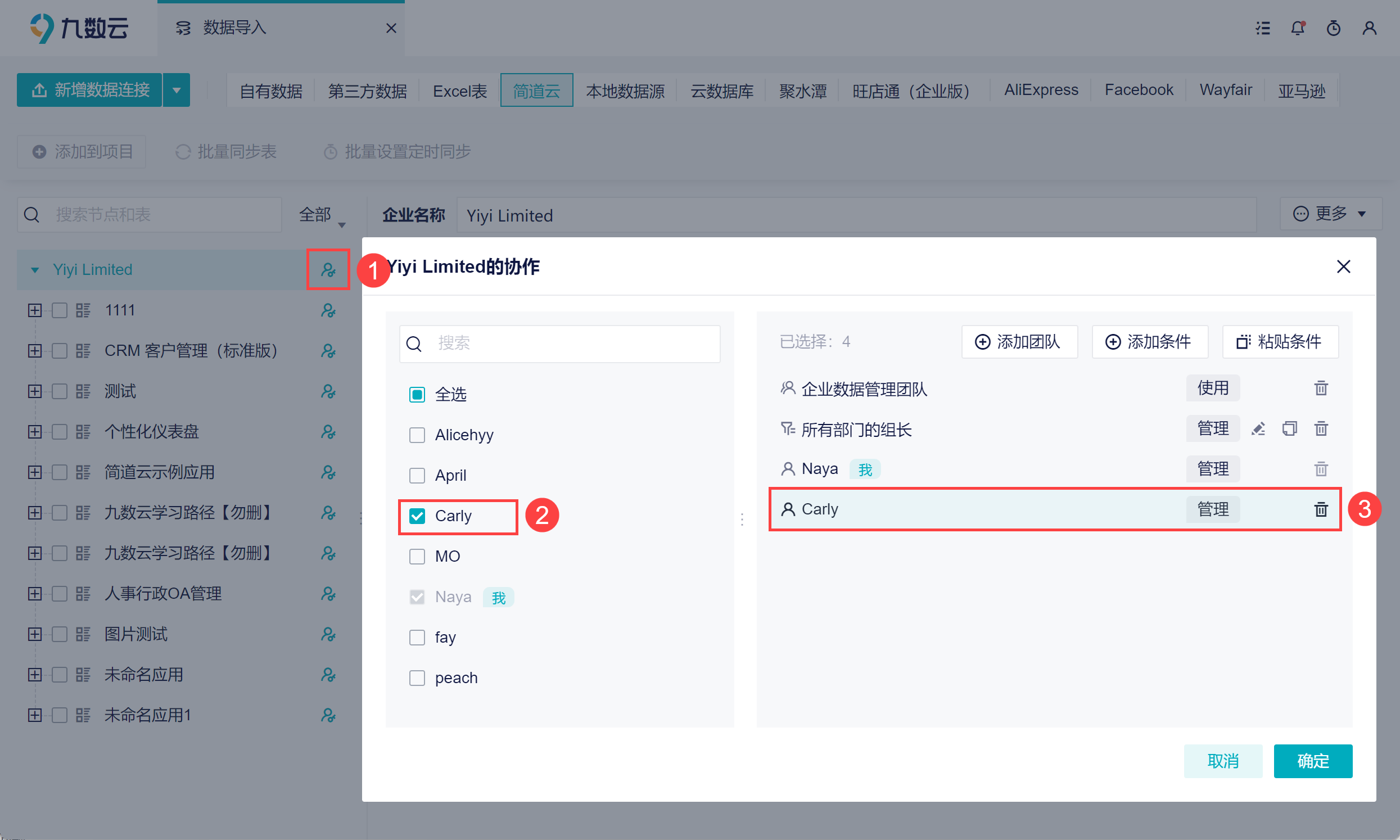Click the 添加到项目 button

(x=82, y=152)
